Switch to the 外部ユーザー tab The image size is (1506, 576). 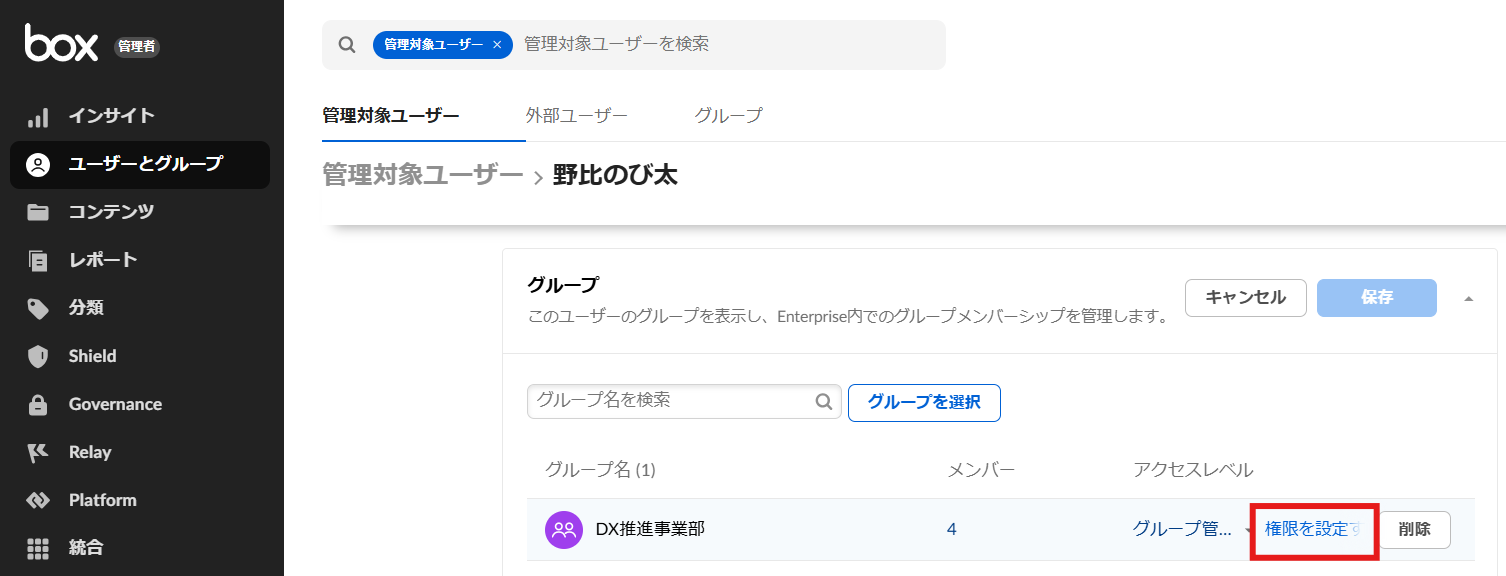(x=577, y=115)
